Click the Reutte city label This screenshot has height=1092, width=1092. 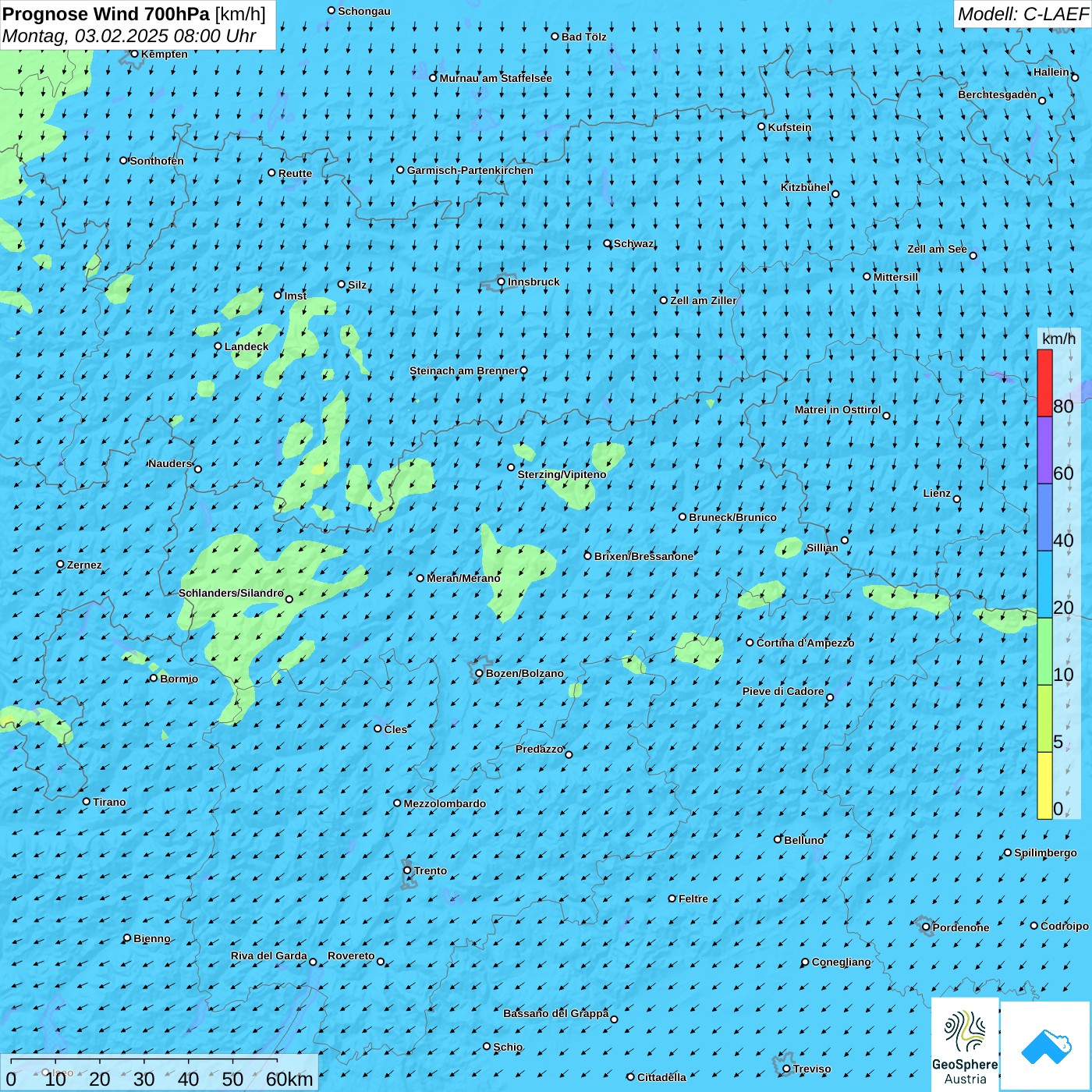(295, 173)
